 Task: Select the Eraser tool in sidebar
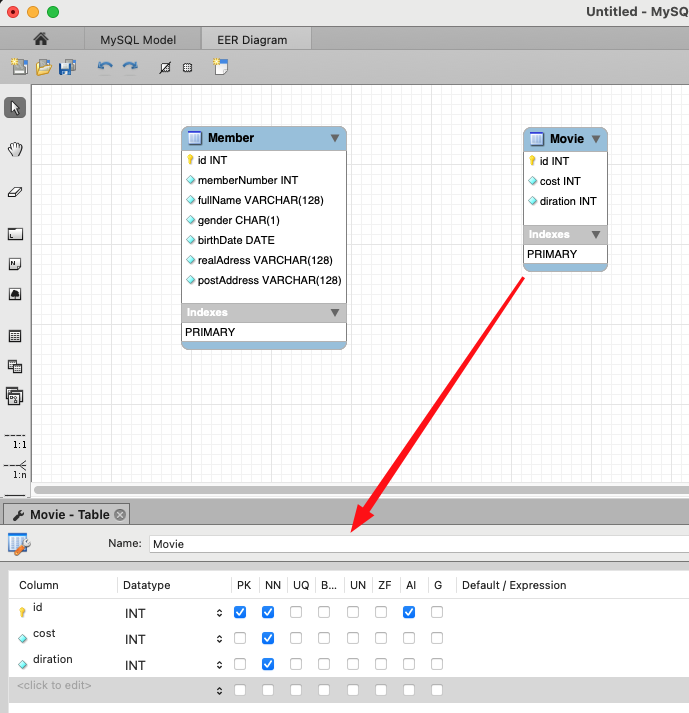(x=15, y=192)
